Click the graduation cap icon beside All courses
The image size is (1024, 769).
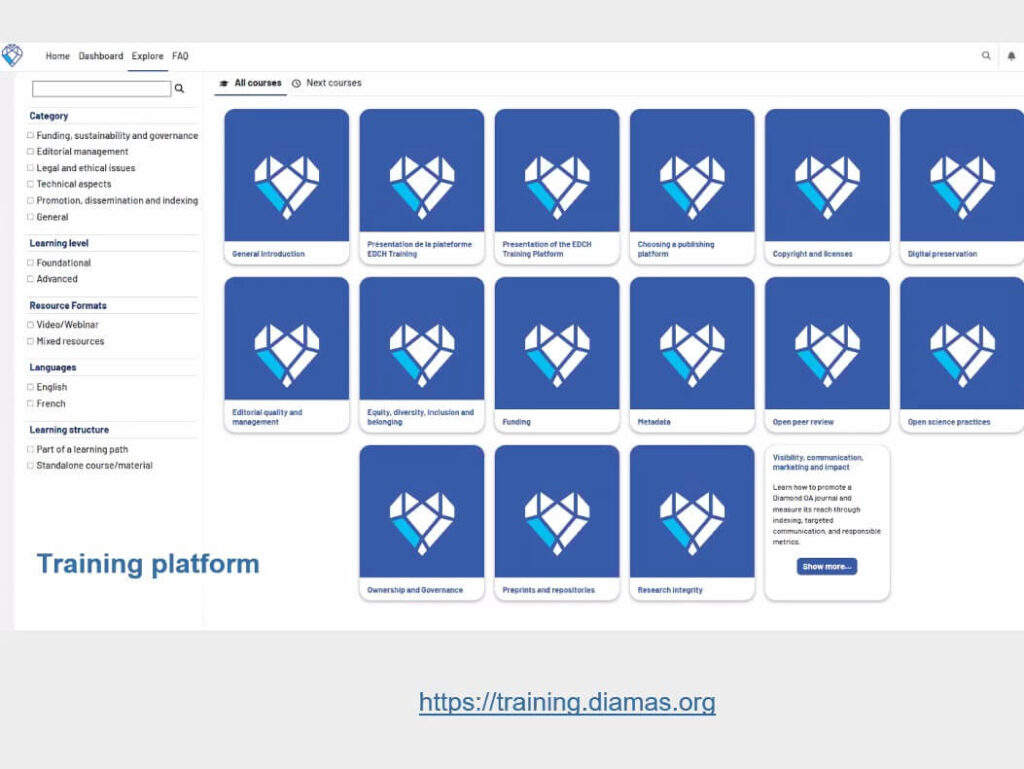click(224, 84)
